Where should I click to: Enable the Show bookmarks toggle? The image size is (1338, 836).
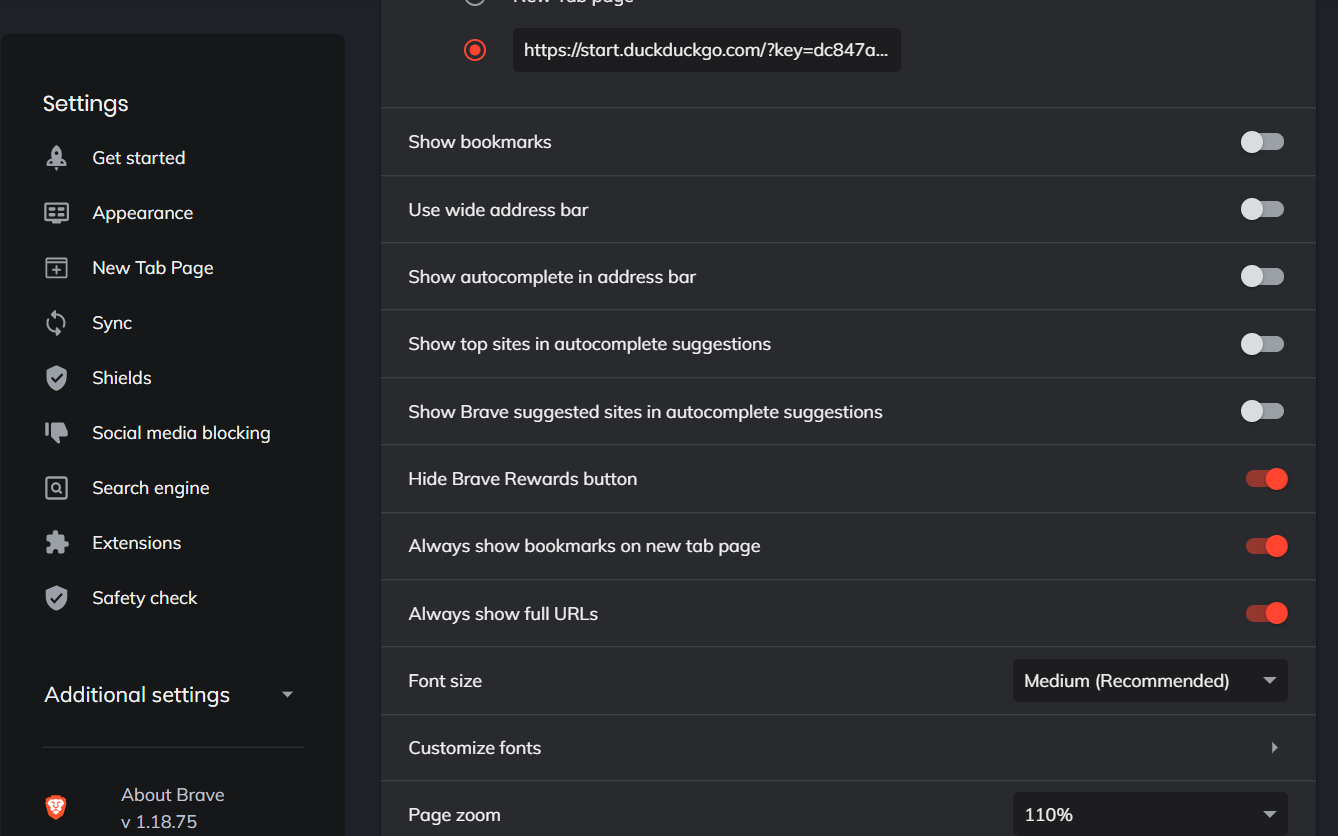click(1262, 142)
